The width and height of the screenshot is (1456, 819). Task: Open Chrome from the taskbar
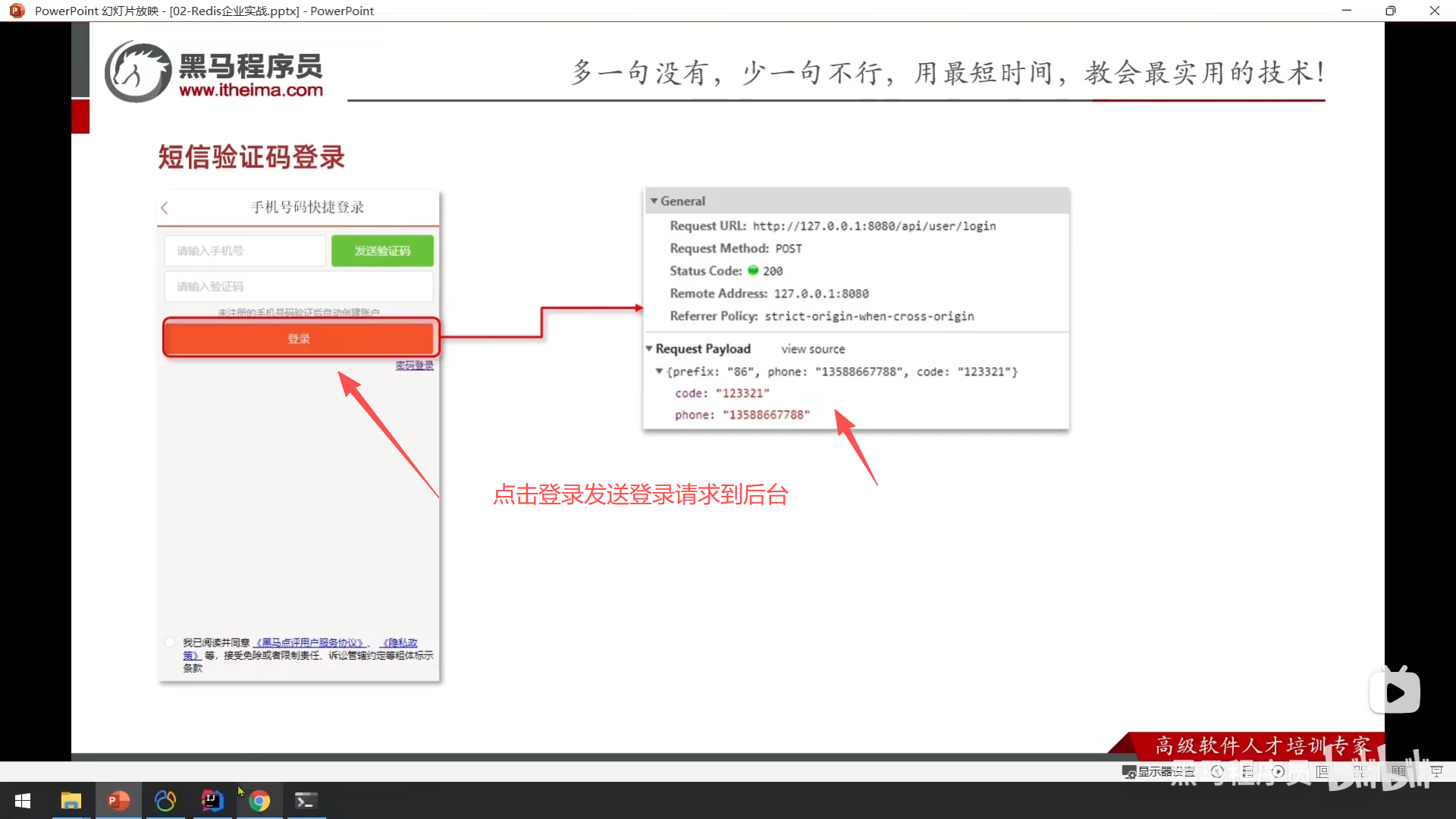(259, 801)
